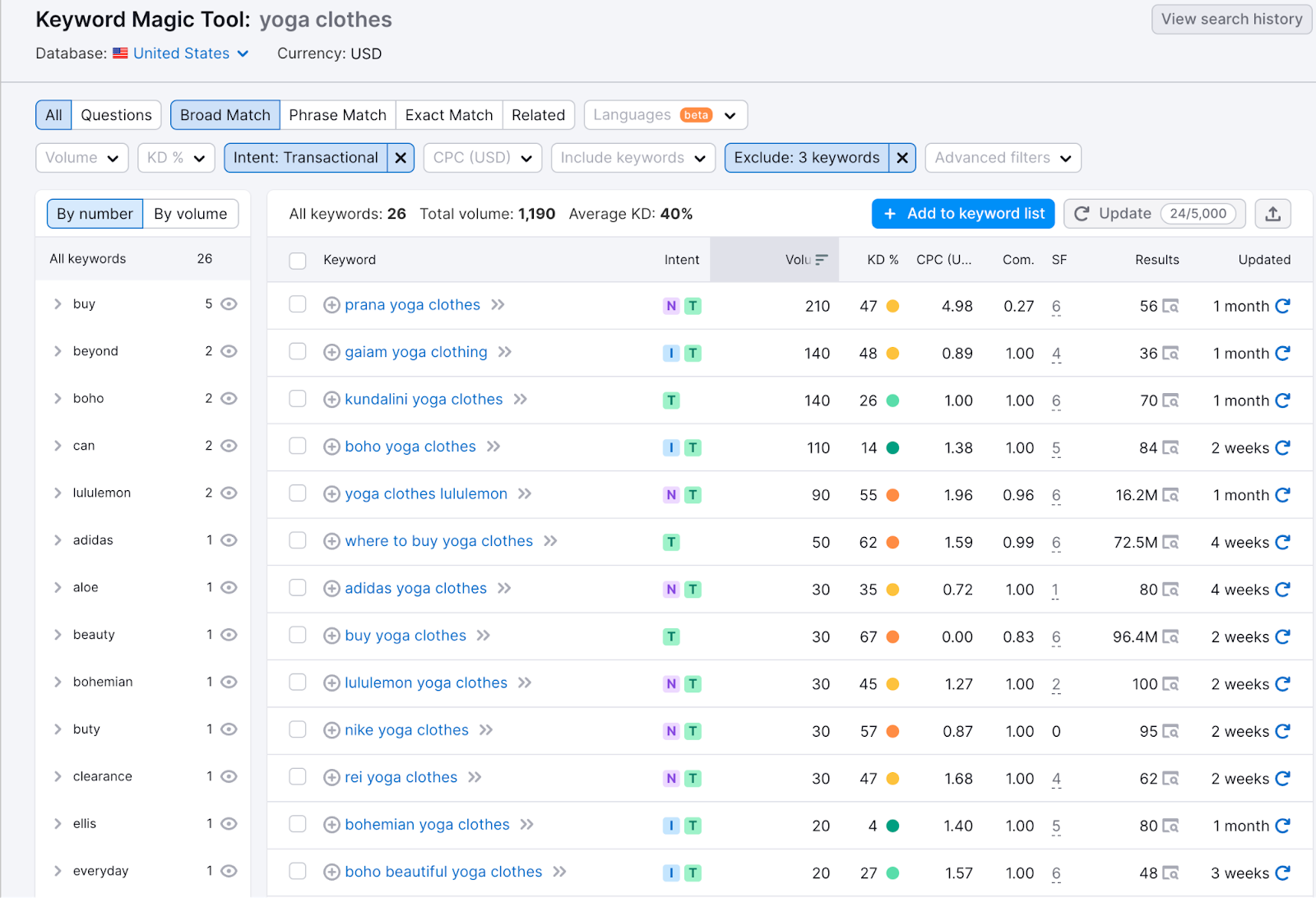
Task: Refresh where to buy yoga clothes row
Action: 1282,543
